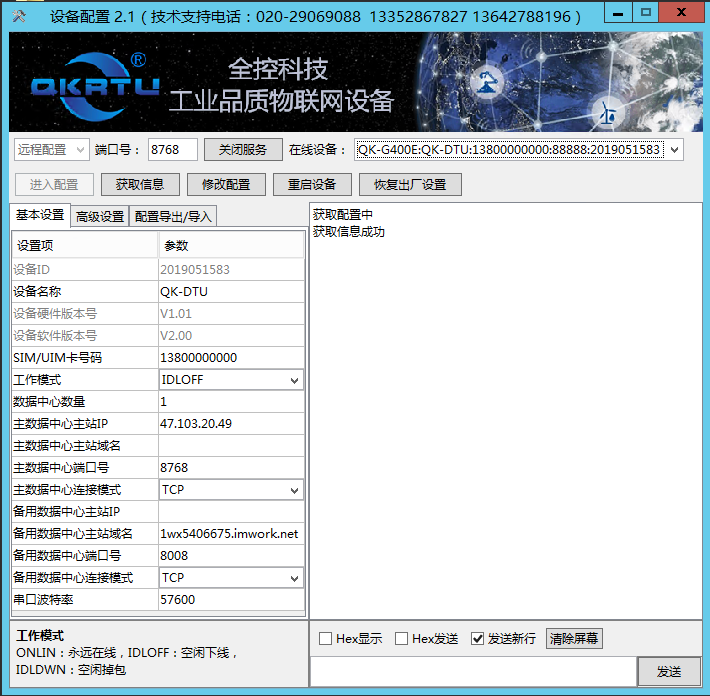Click the 恢复出厂设置 button
Image resolution: width=710 pixels, height=696 pixels.
410,184
